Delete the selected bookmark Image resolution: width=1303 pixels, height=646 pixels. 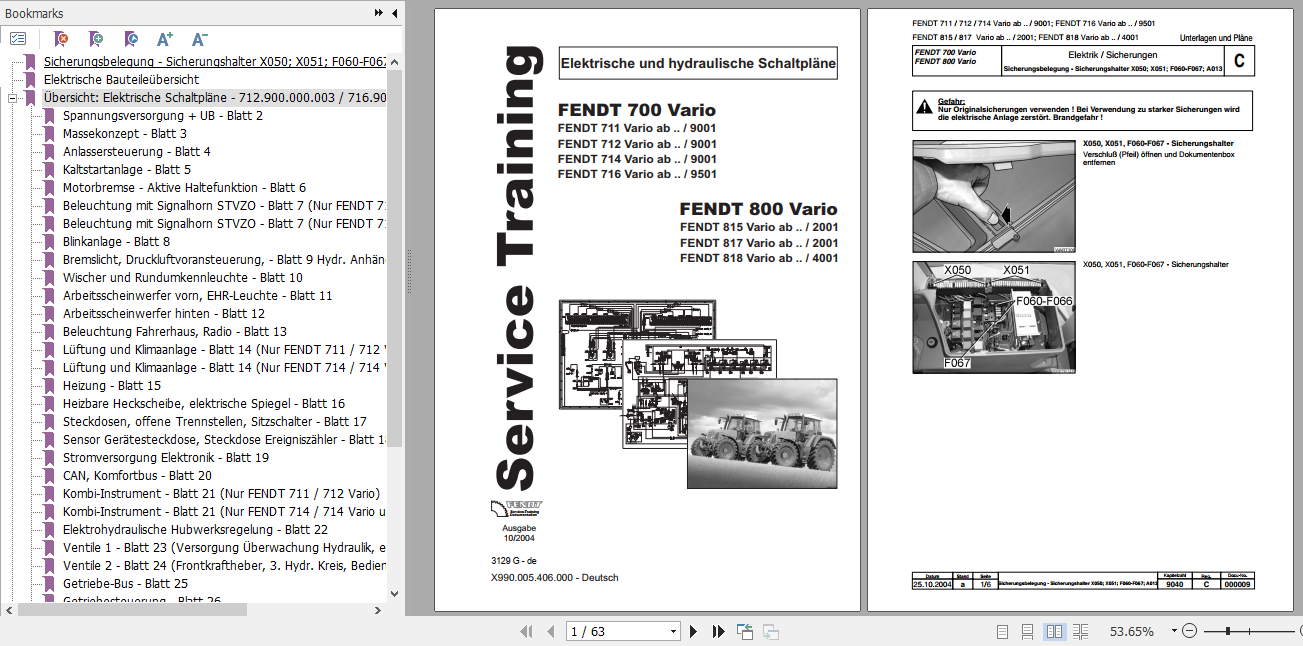61,39
